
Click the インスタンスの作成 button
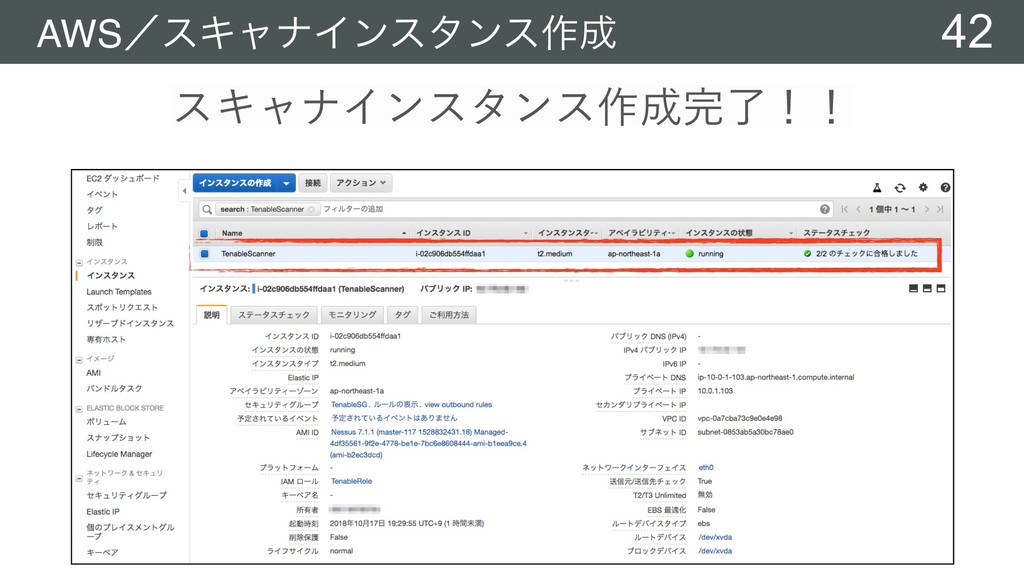(236, 183)
